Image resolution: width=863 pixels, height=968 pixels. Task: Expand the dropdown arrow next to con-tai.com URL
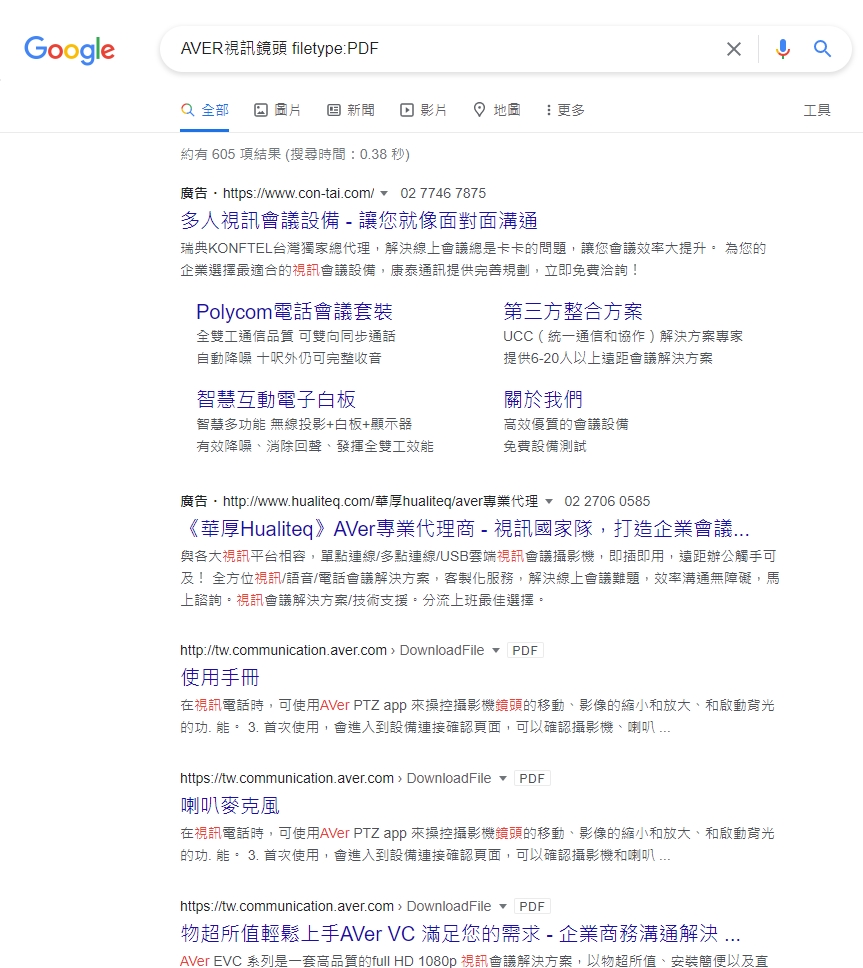384,193
